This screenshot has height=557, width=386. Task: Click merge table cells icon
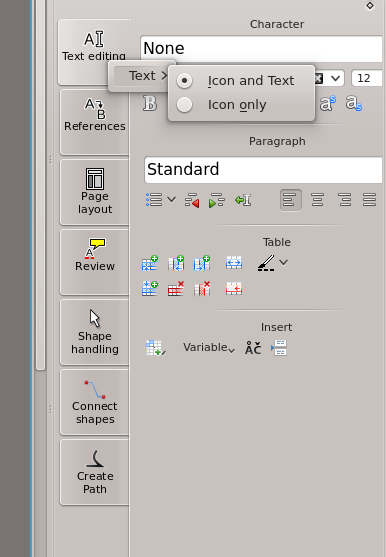point(234,263)
